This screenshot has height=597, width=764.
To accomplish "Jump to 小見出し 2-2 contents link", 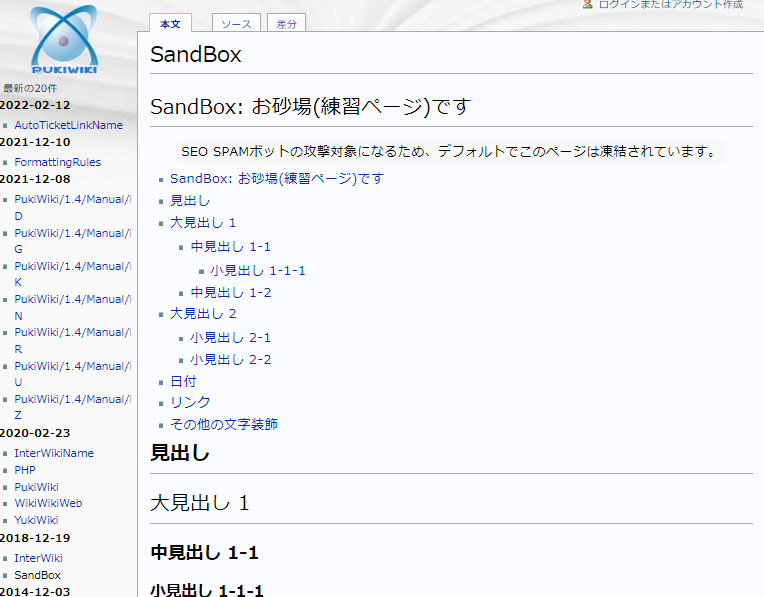I will pyautogui.click(x=230, y=359).
